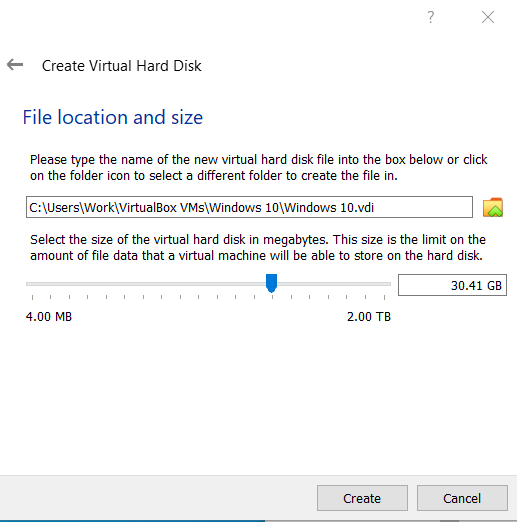Screen dimensions: 517x522
Task: Go back using the left arrow icon
Action: (x=15, y=64)
